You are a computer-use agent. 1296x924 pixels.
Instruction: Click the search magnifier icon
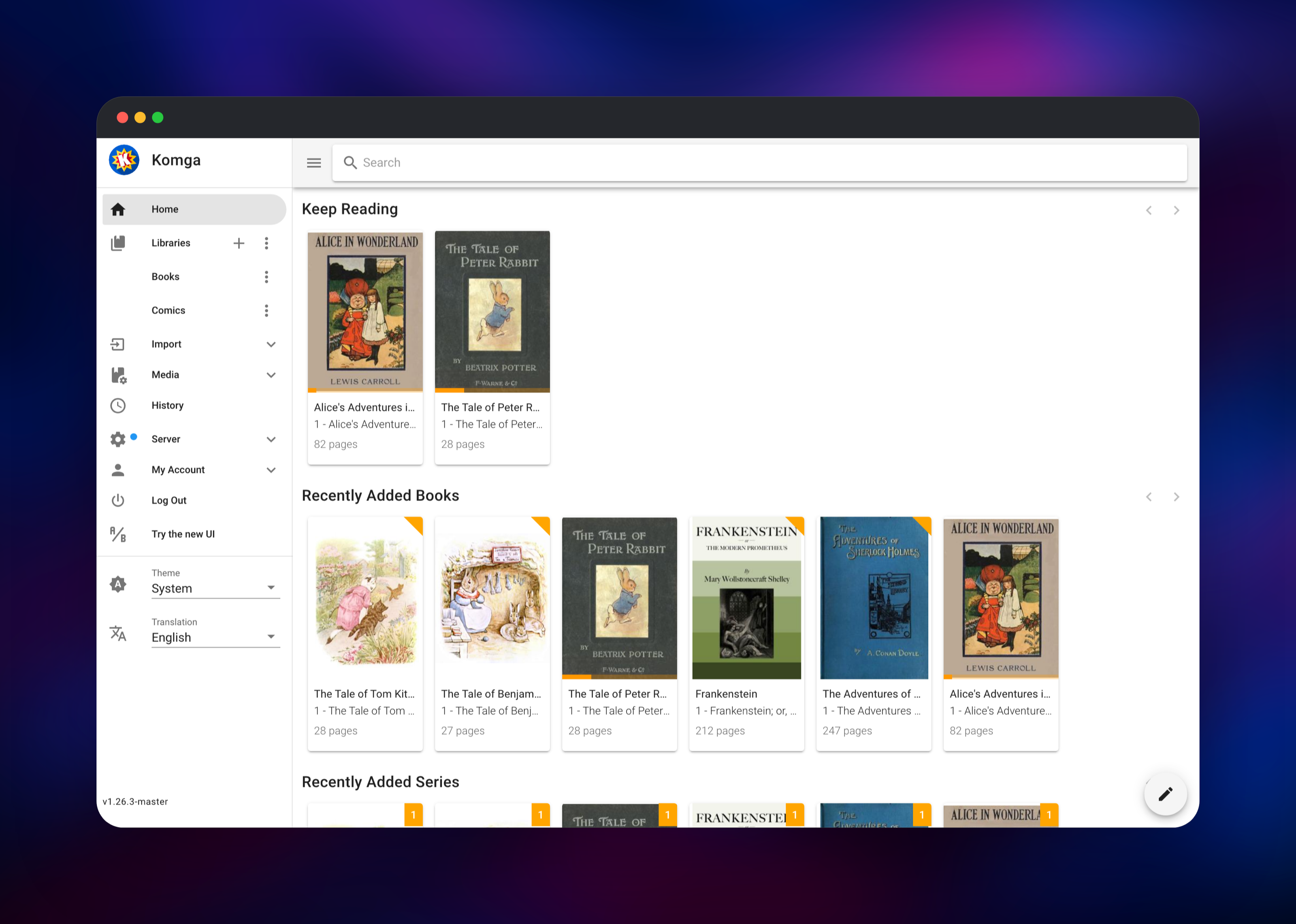pos(350,163)
